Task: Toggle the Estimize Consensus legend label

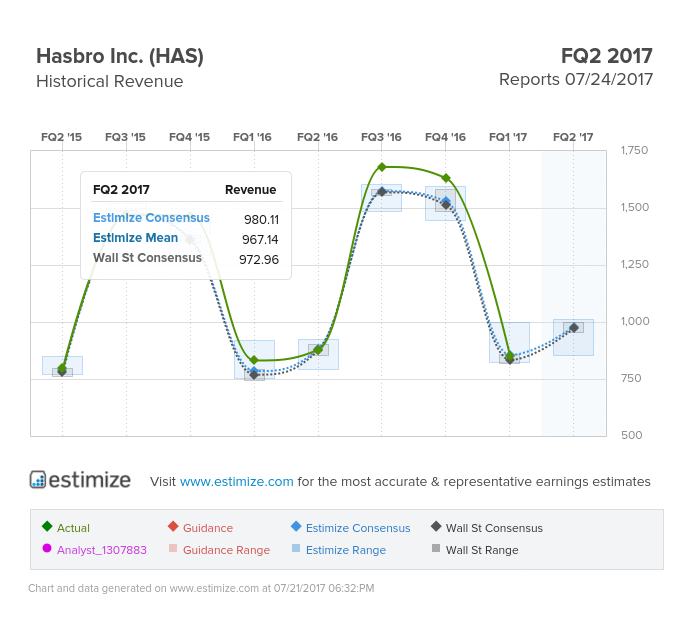Action: point(358,528)
